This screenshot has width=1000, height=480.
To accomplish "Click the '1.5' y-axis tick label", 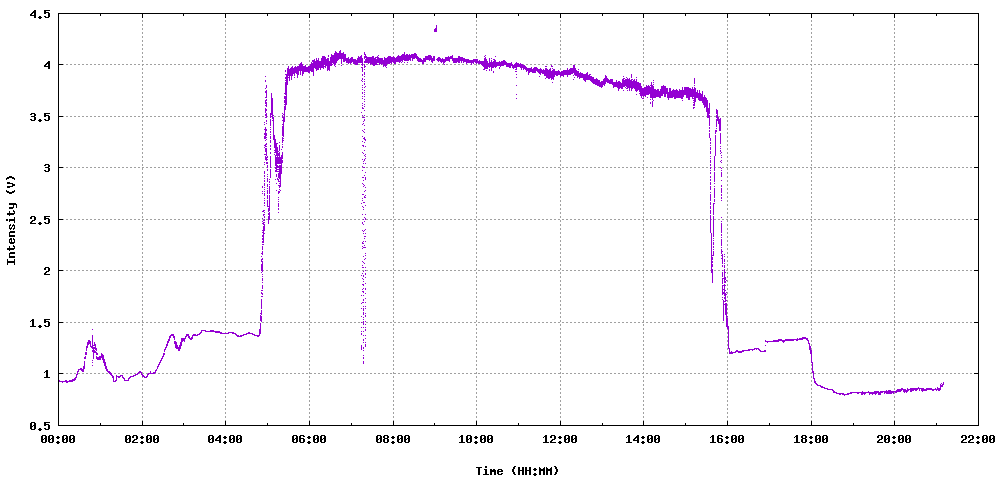I will pyautogui.click(x=40, y=323).
